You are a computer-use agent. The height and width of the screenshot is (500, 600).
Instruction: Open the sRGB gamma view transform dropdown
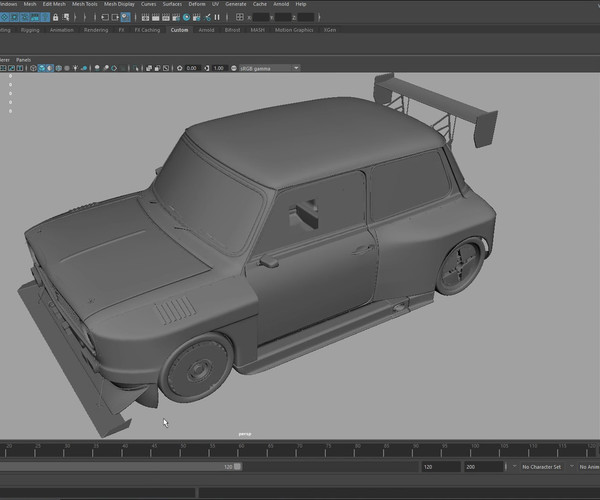click(x=269, y=68)
